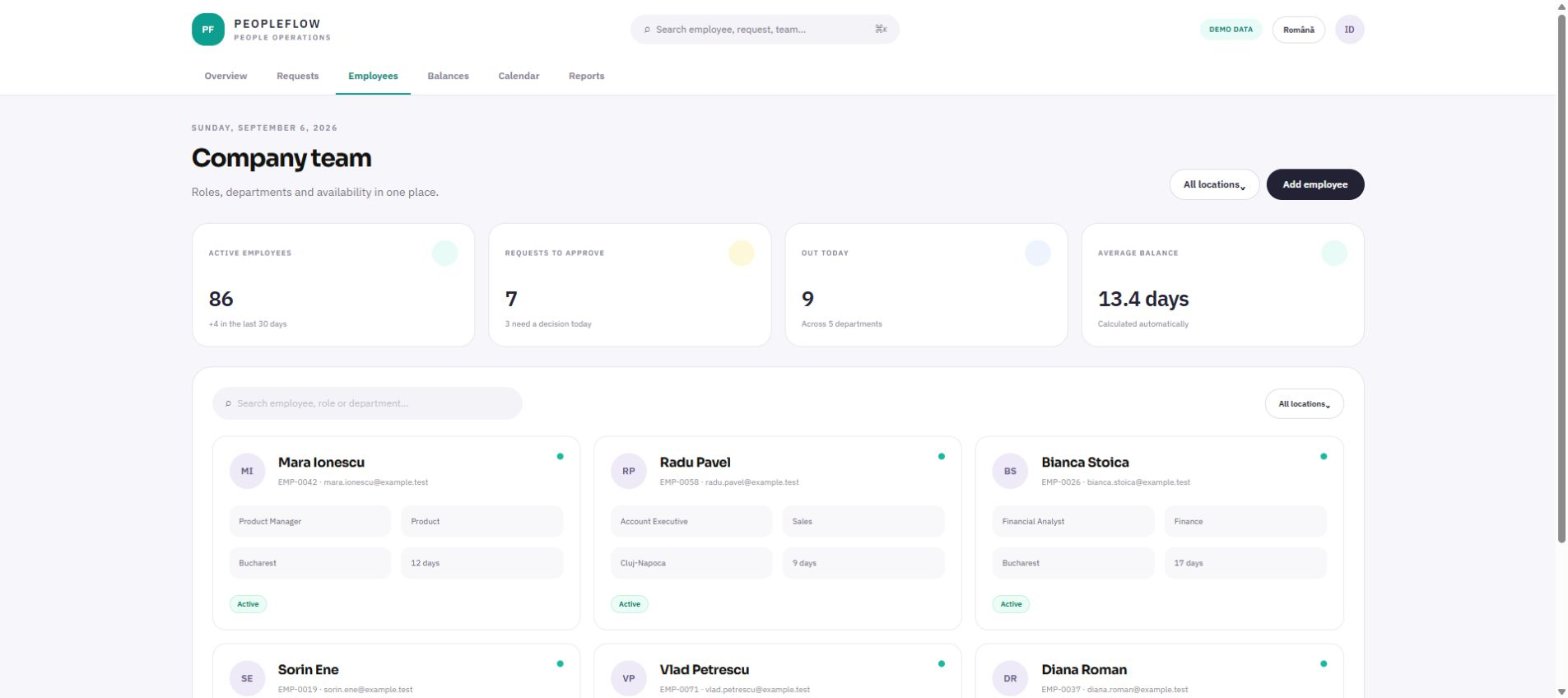This screenshot has height=698, width=1568.
Task: Select the Employees tab
Action: point(373,76)
